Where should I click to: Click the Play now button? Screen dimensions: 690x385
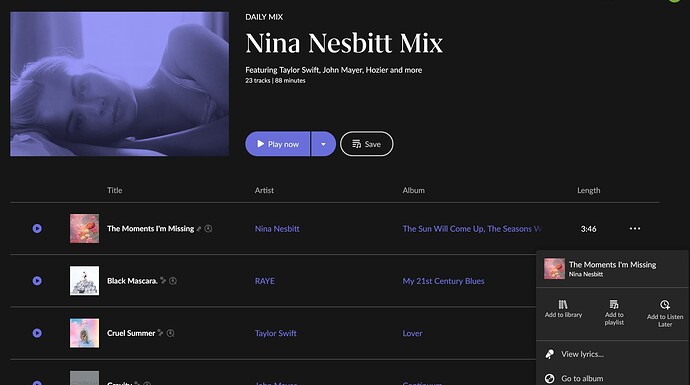point(278,144)
